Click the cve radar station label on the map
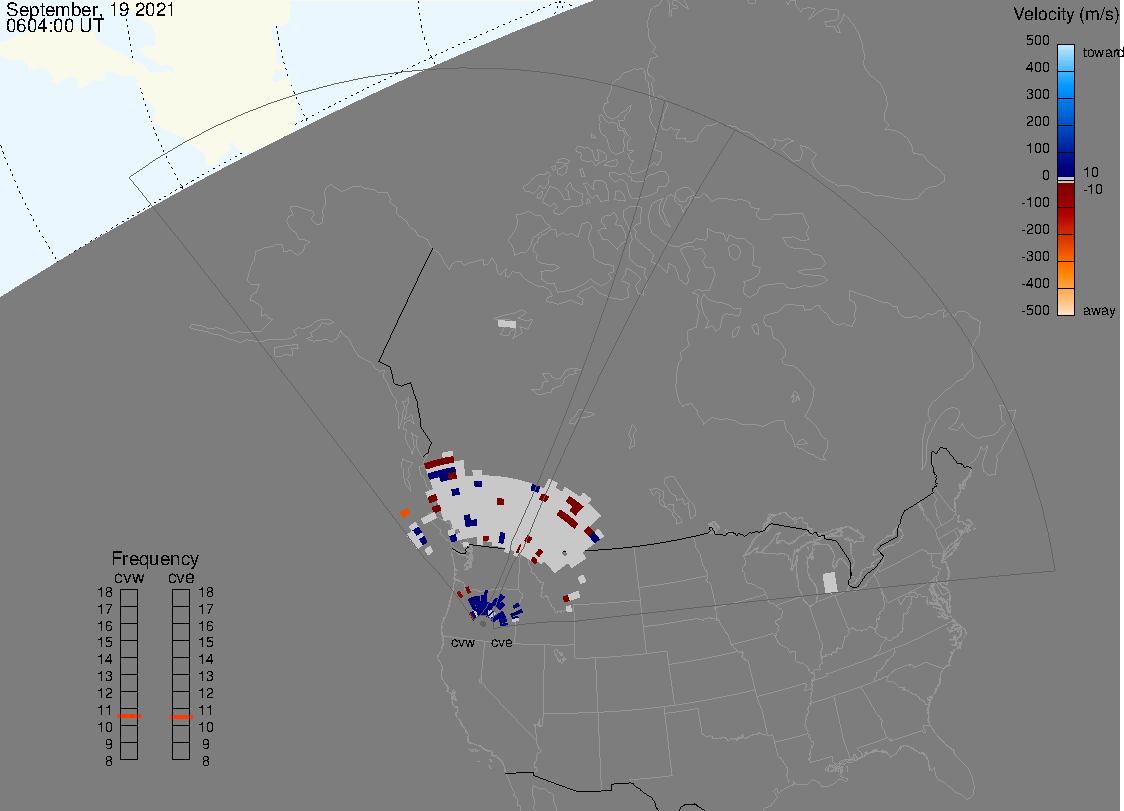 [501, 643]
